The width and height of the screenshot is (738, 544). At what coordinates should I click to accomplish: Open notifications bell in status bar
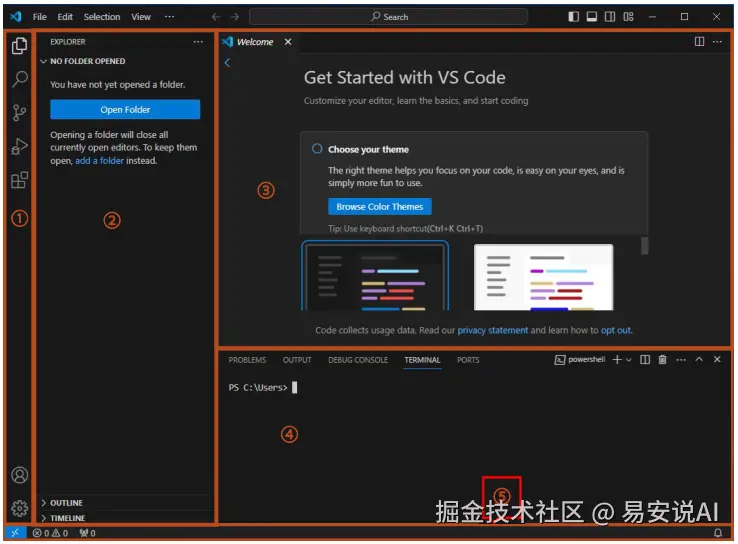point(718,533)
